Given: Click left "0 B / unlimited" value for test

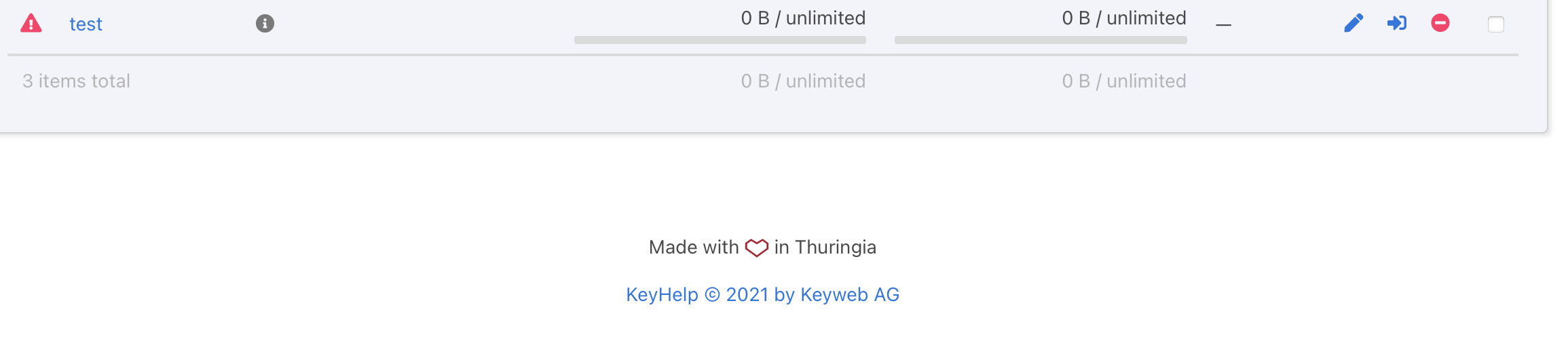Looking at the screenshot, I should tap(803, 18).
